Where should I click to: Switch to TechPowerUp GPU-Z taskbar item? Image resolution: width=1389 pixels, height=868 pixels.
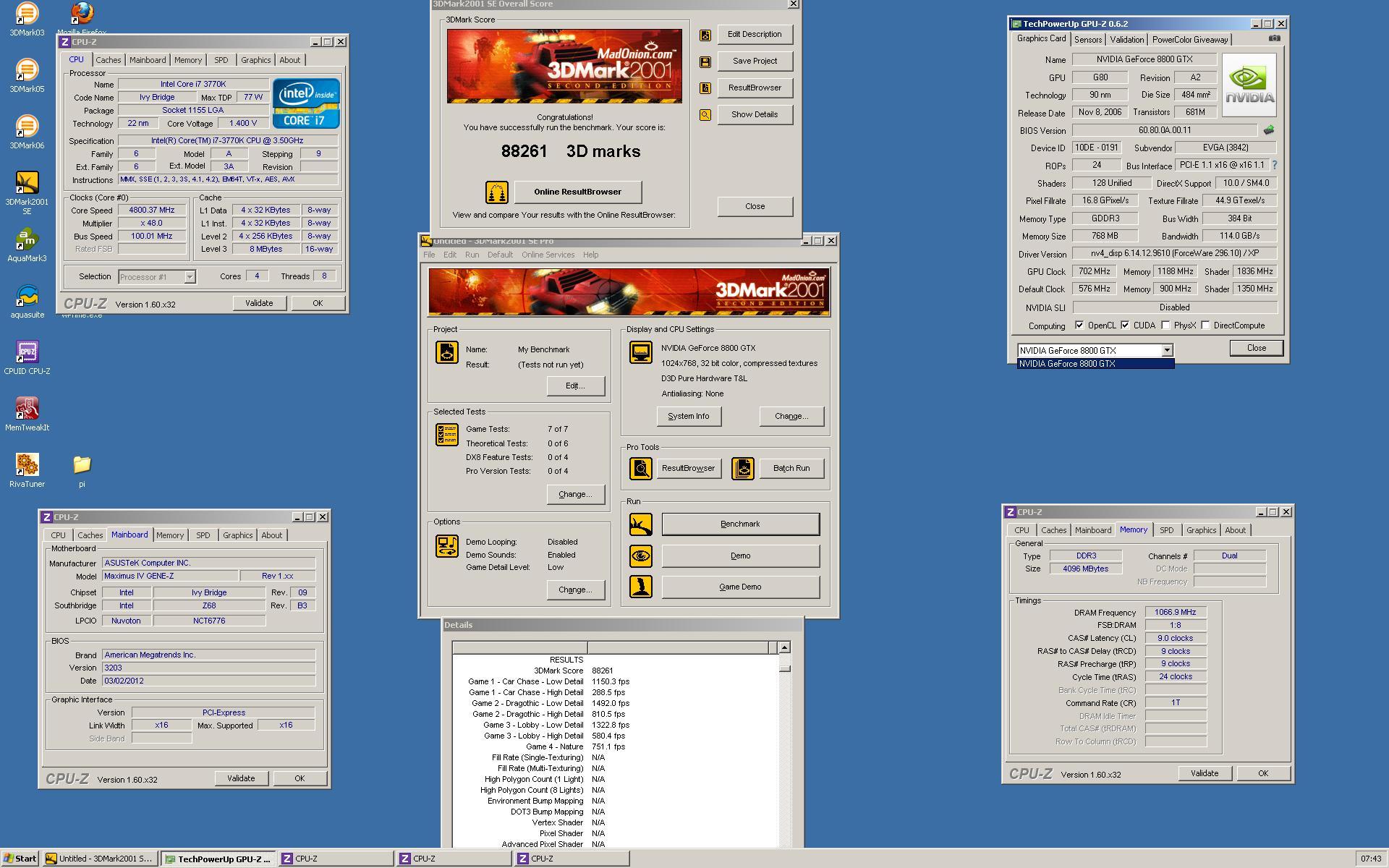[218, 859]
